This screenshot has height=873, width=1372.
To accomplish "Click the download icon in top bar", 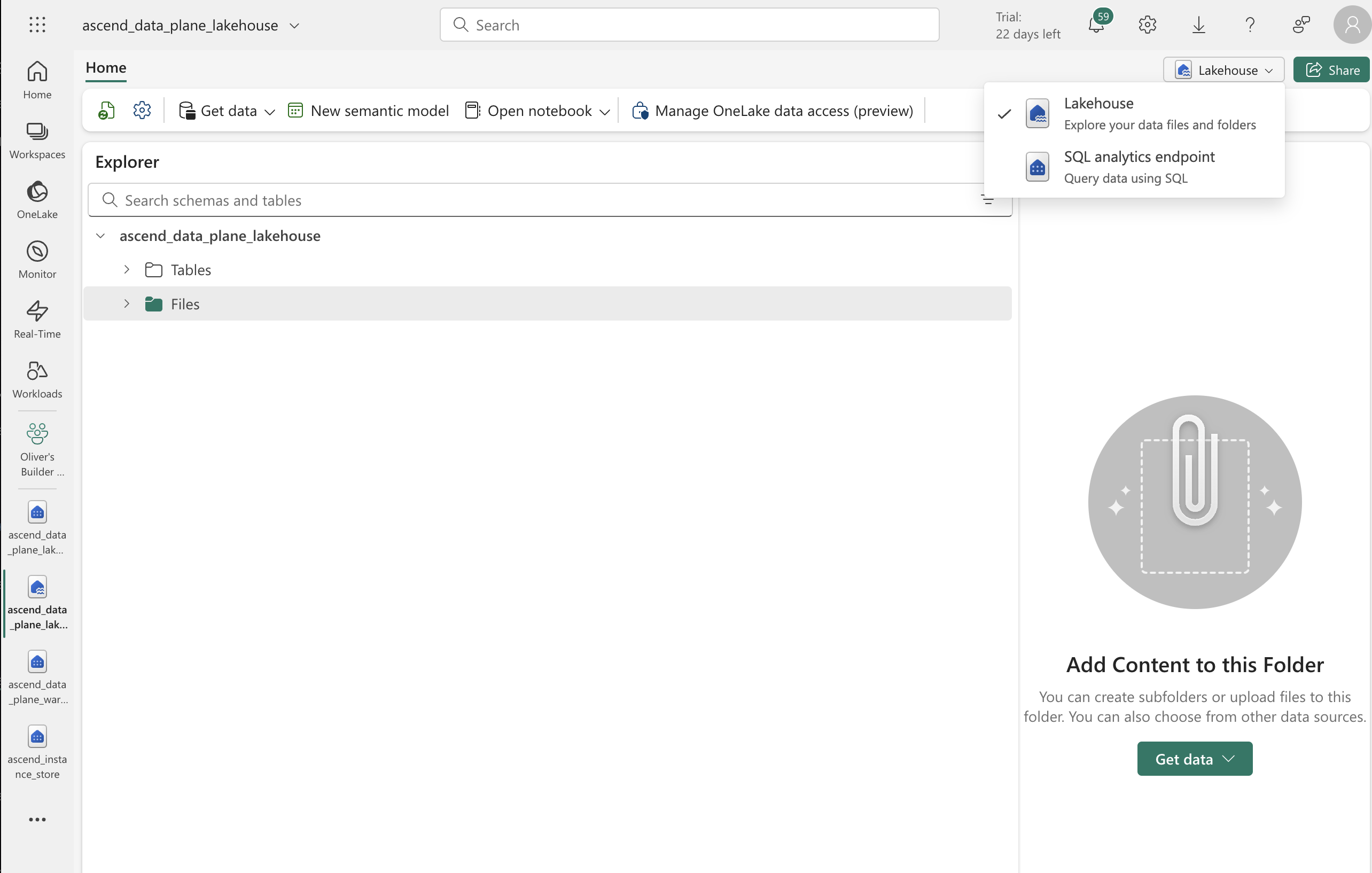I will [x=1199, y=25].
